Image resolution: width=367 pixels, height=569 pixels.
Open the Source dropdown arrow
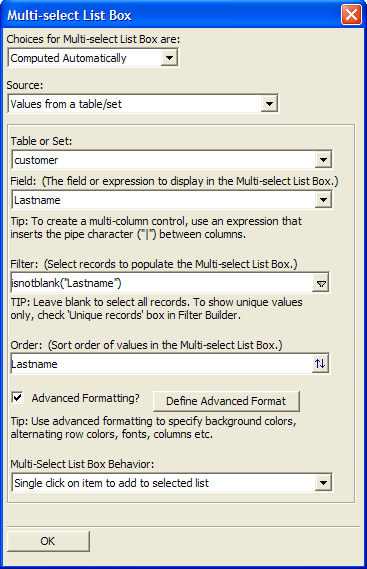pyautogui.click(x=269, y=104)
